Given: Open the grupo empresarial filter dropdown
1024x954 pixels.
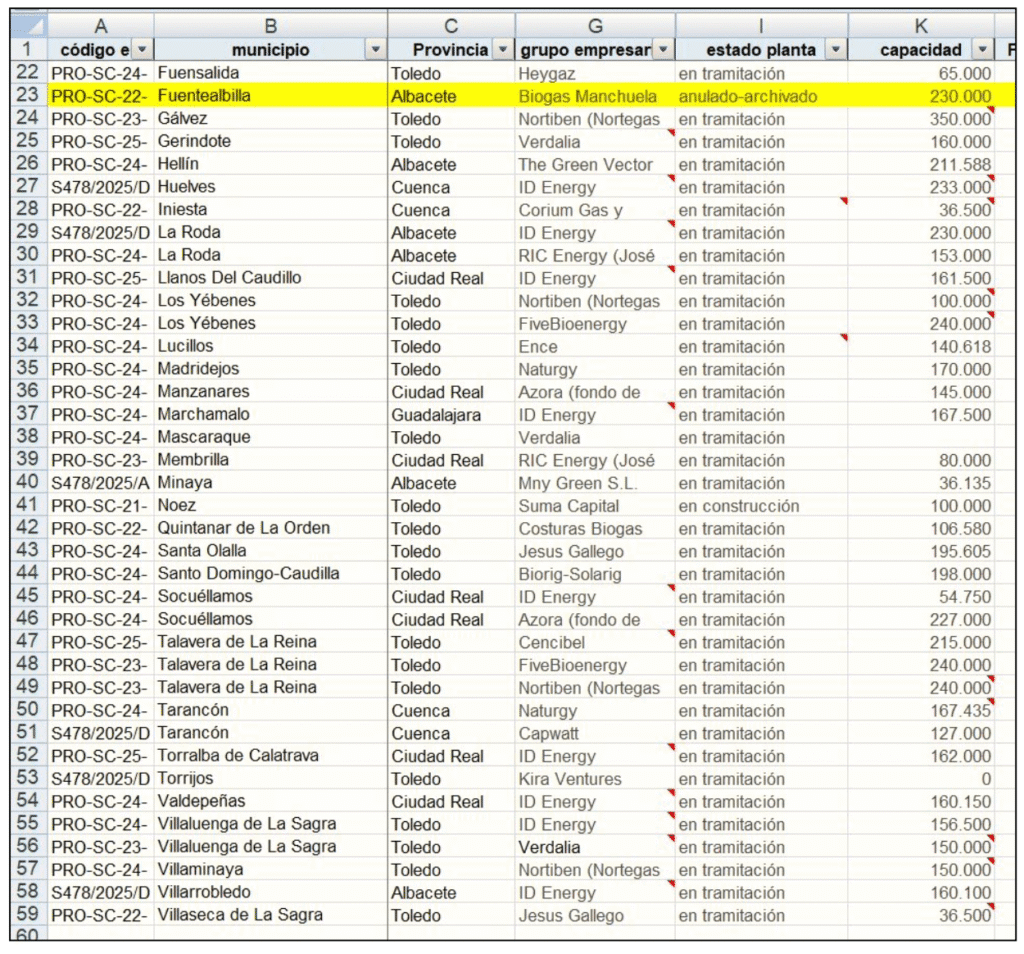Looking at the screenshot, I should (662, 50).
